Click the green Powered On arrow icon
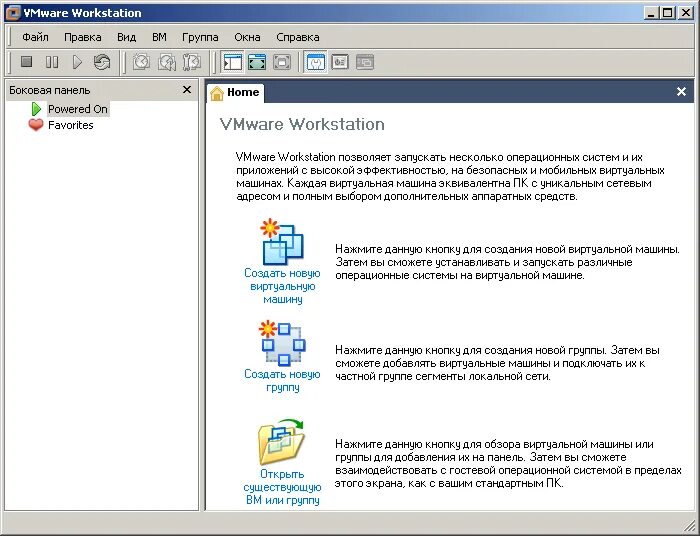Screen dimensions: 700x536 pyautogui.click(x=36, y=109)
